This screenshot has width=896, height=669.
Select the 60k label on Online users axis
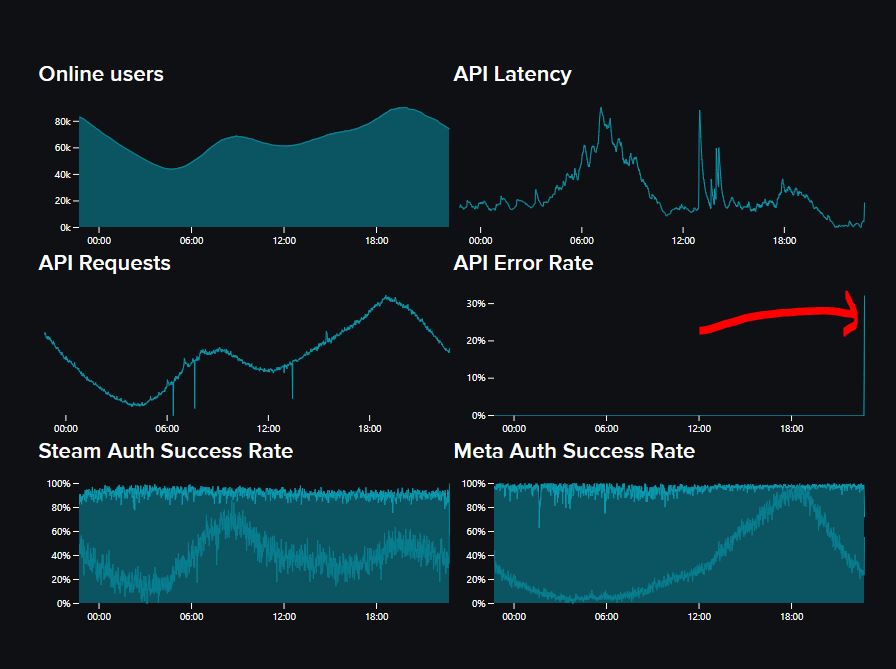[x=63, y=148]
